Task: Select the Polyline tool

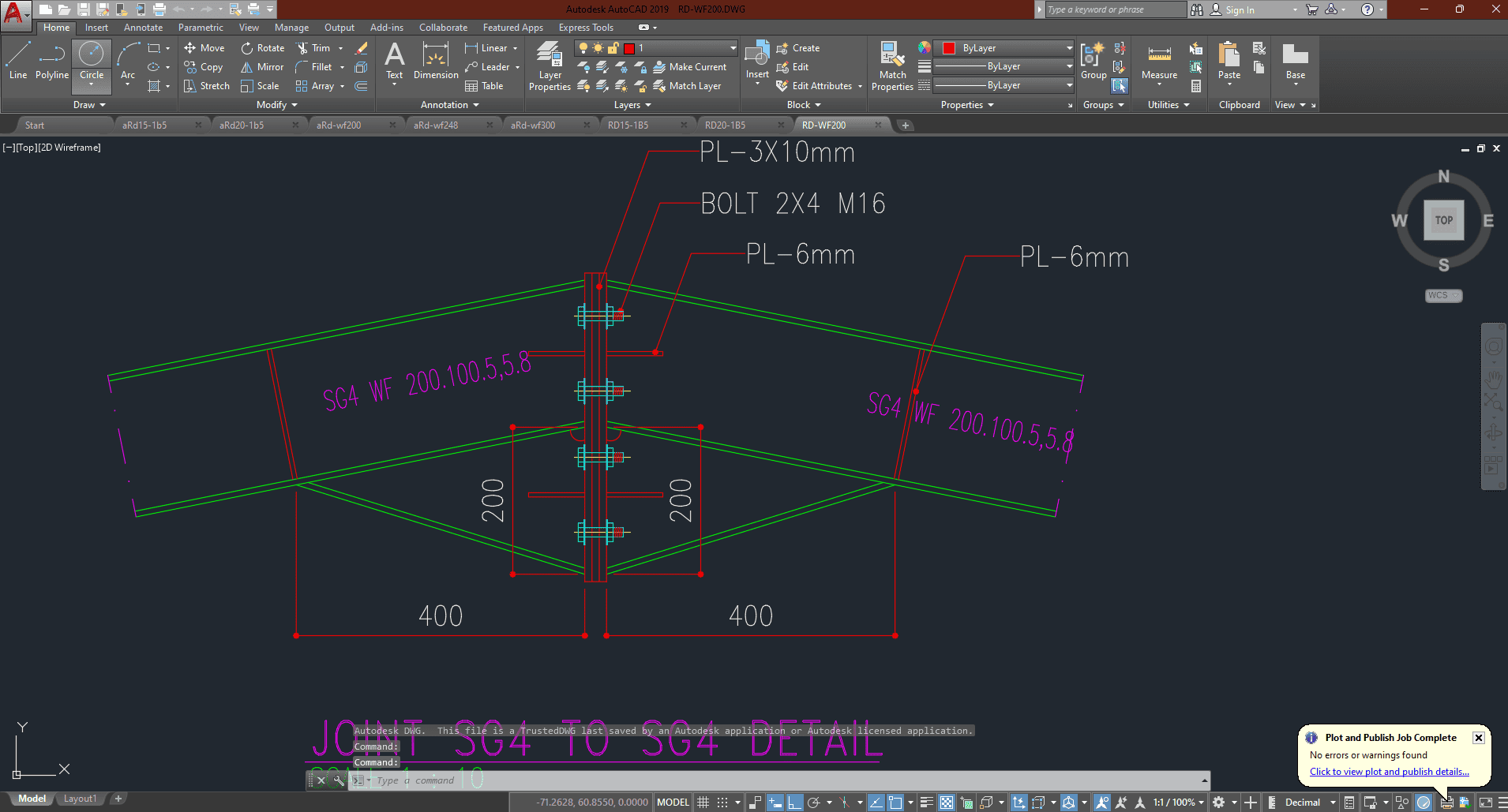Action: (52, 62)
